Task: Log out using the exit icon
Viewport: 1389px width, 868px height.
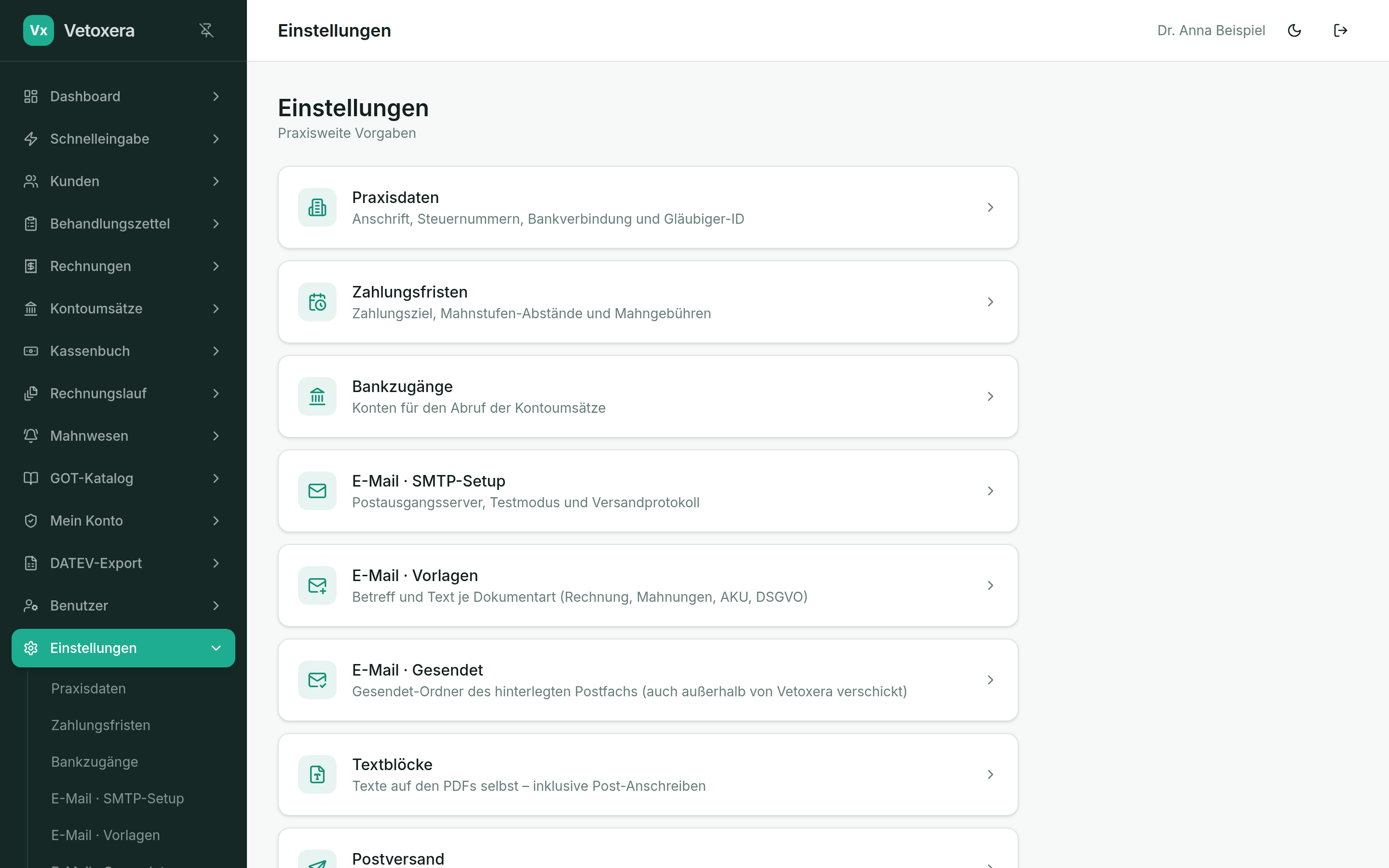Action: (1340, 30)
